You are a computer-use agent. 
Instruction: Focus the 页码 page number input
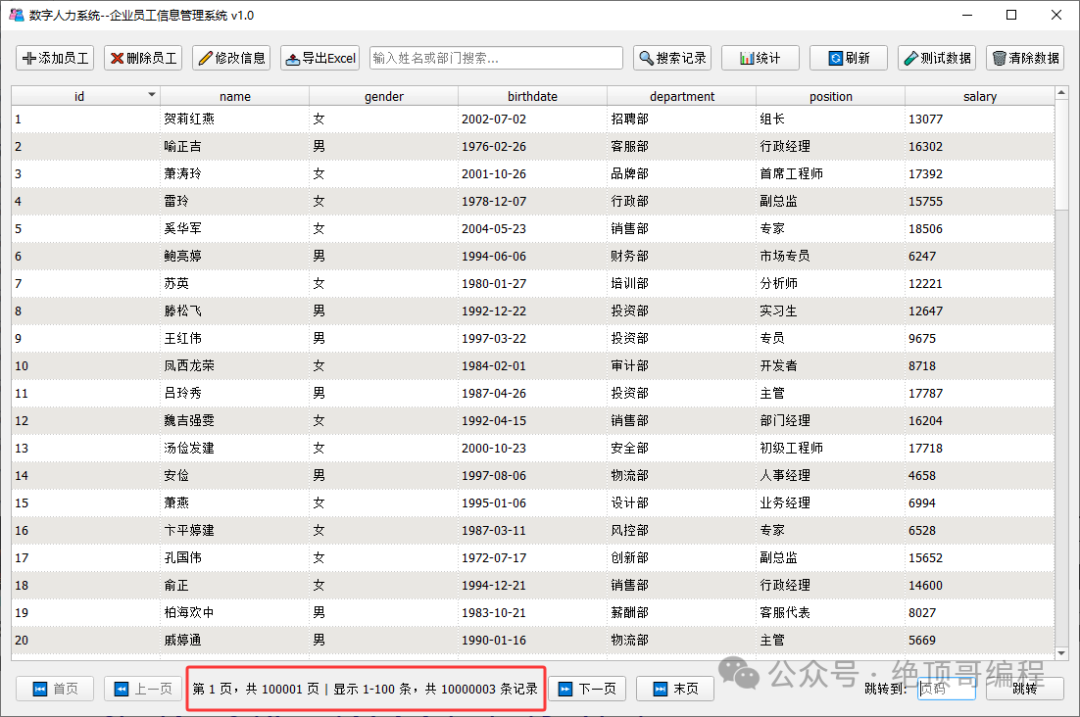pyautogui.click(x=946, y=688)
